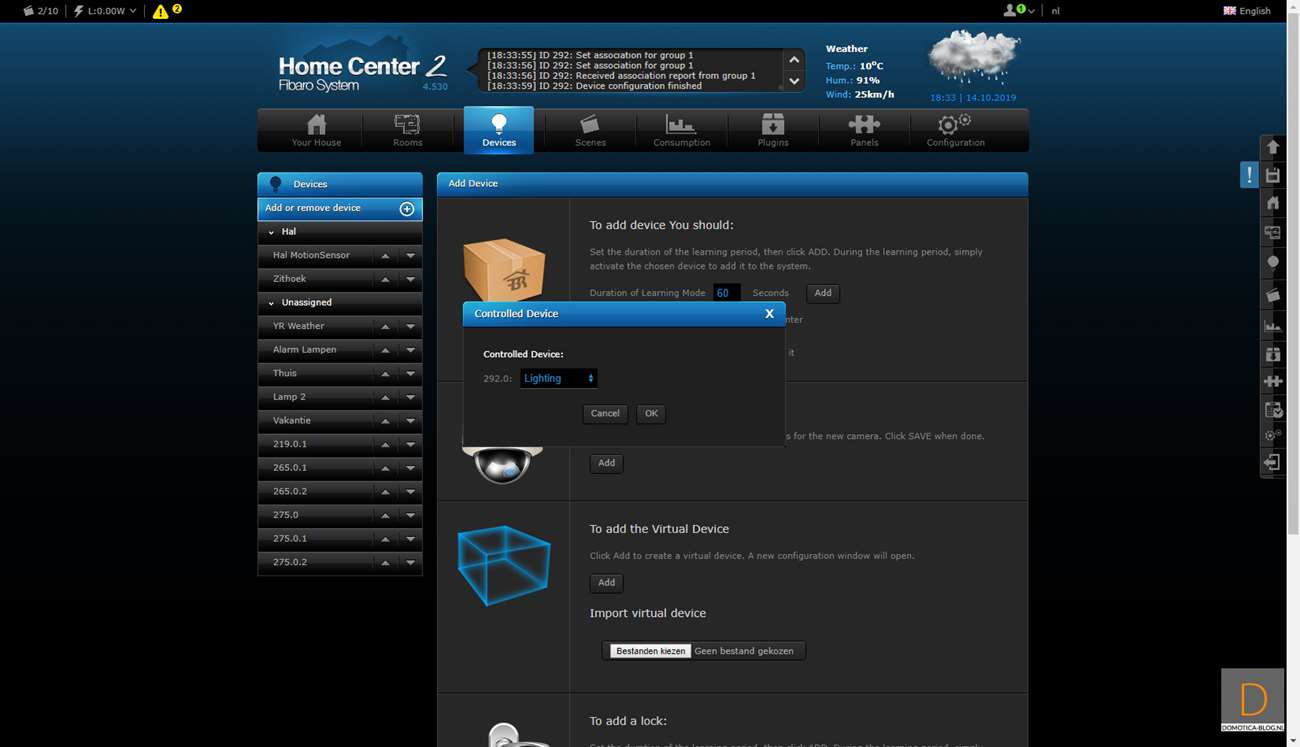
Task: Open the Consumption tab
Action: pos(681,130)
